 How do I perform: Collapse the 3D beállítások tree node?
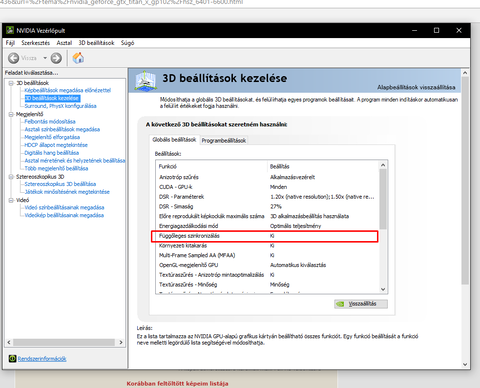point(11,83)
